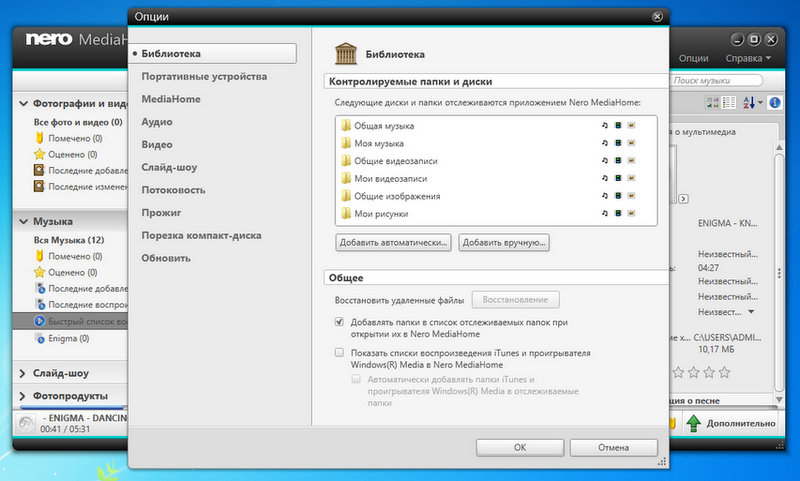Toggle music icon for Общие изображения folder

click(605, 196)
